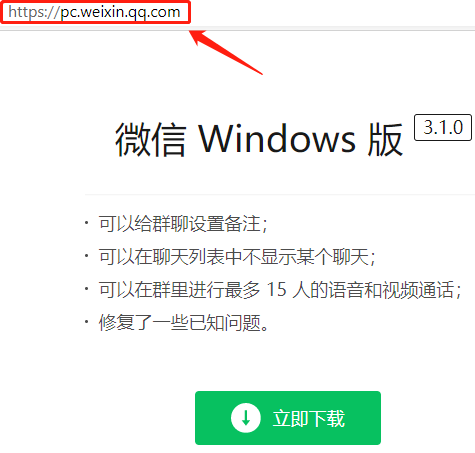Click the horizontal divider under the heading
Image resolution: width=475 pixels, height=453 pixels.
click(x=280, y=194)
